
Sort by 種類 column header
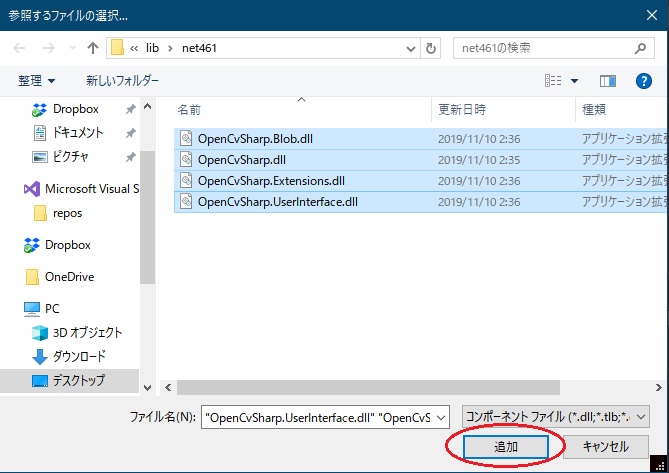[x=594, y=110]
